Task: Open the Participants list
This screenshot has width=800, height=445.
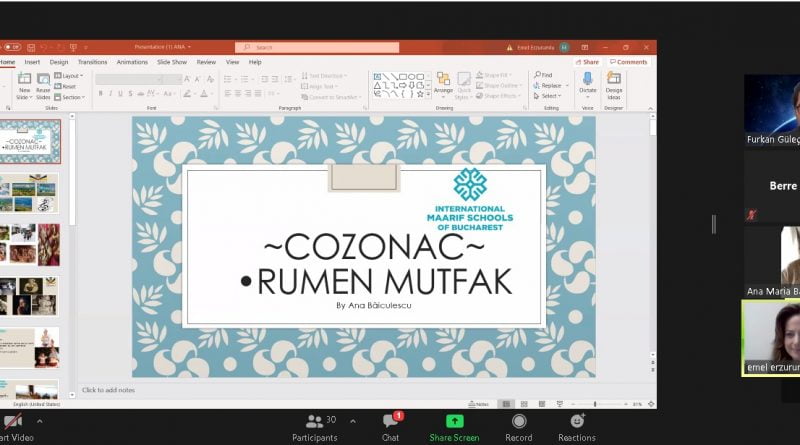Action: pyautogui.click(x=314, y=422)
